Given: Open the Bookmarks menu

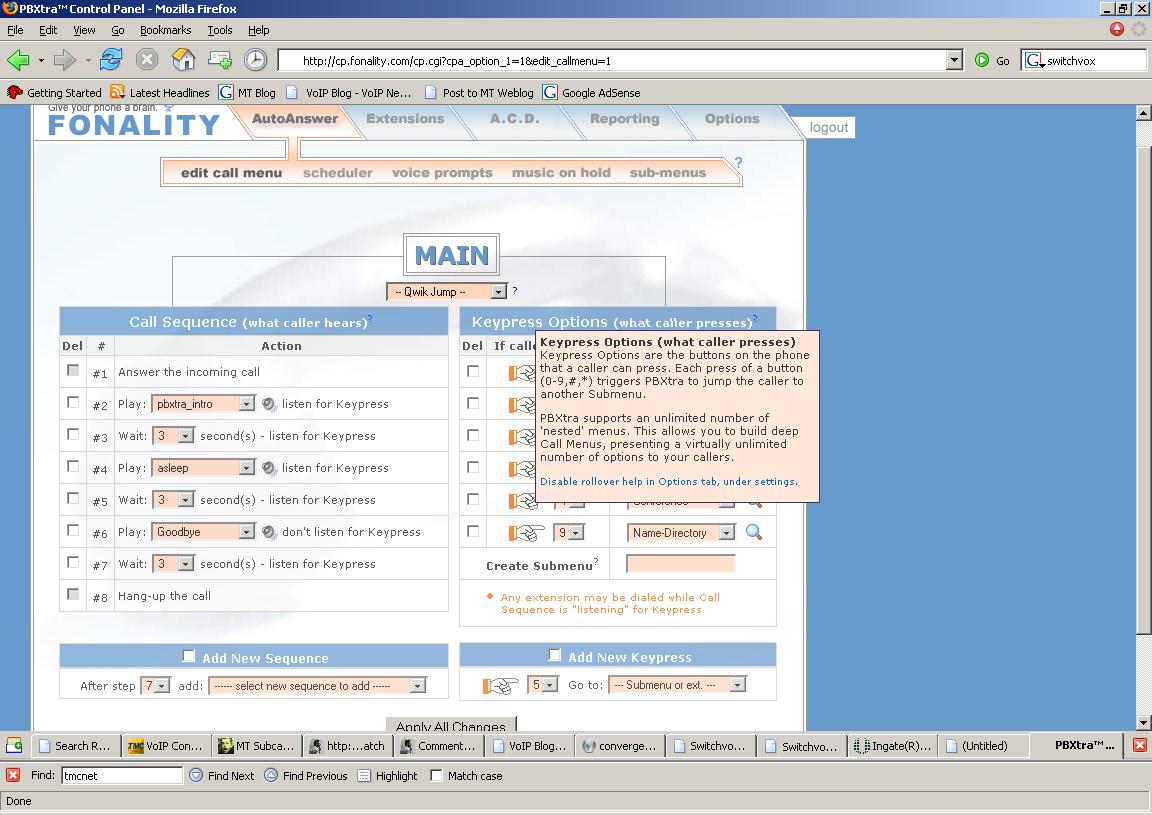Looking at the screenshot, I should (165, 30).
